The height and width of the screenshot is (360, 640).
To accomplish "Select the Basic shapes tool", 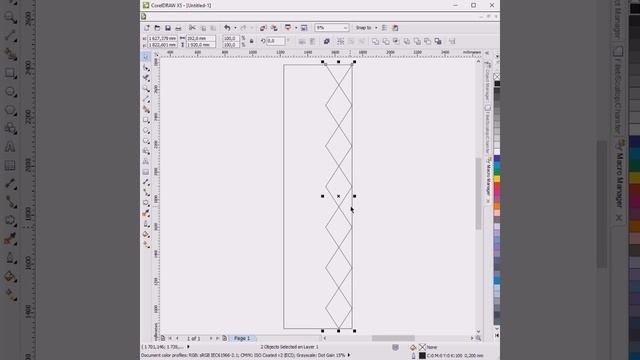I will pyautogui.click(x=146, y=151).
